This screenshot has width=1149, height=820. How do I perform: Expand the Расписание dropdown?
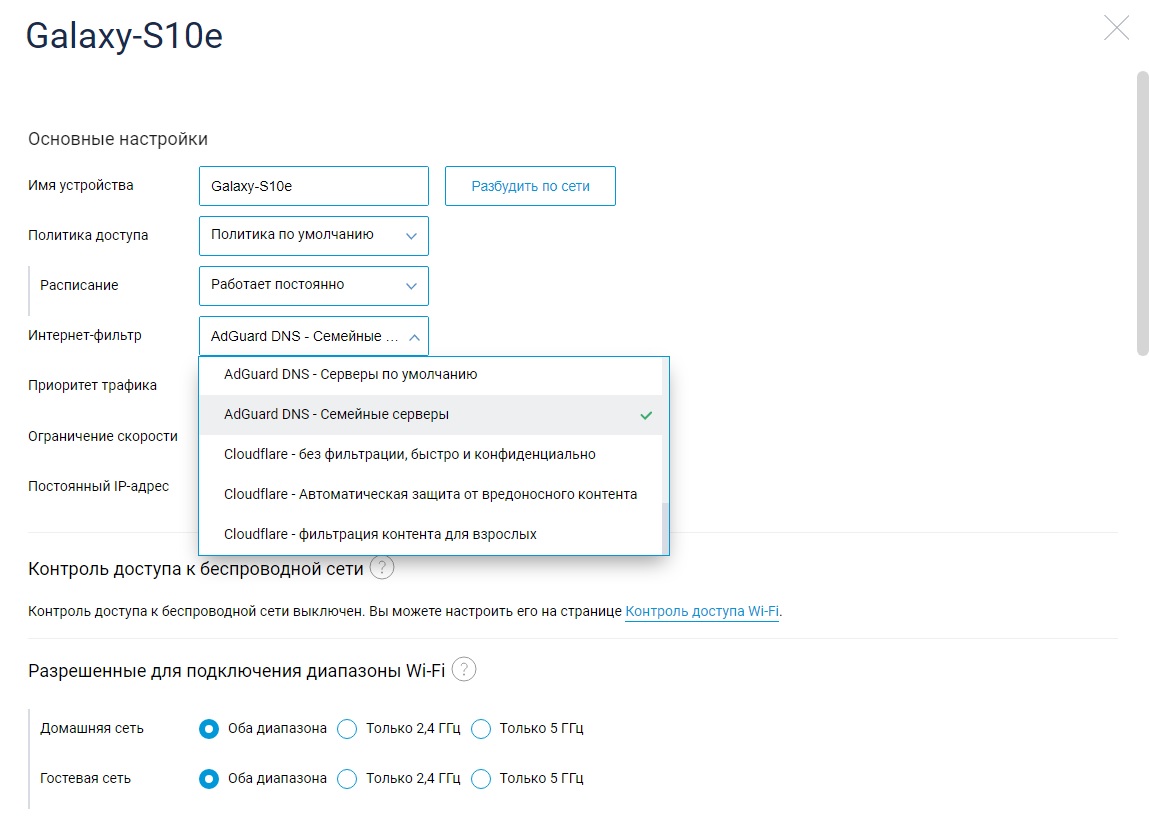313,286
